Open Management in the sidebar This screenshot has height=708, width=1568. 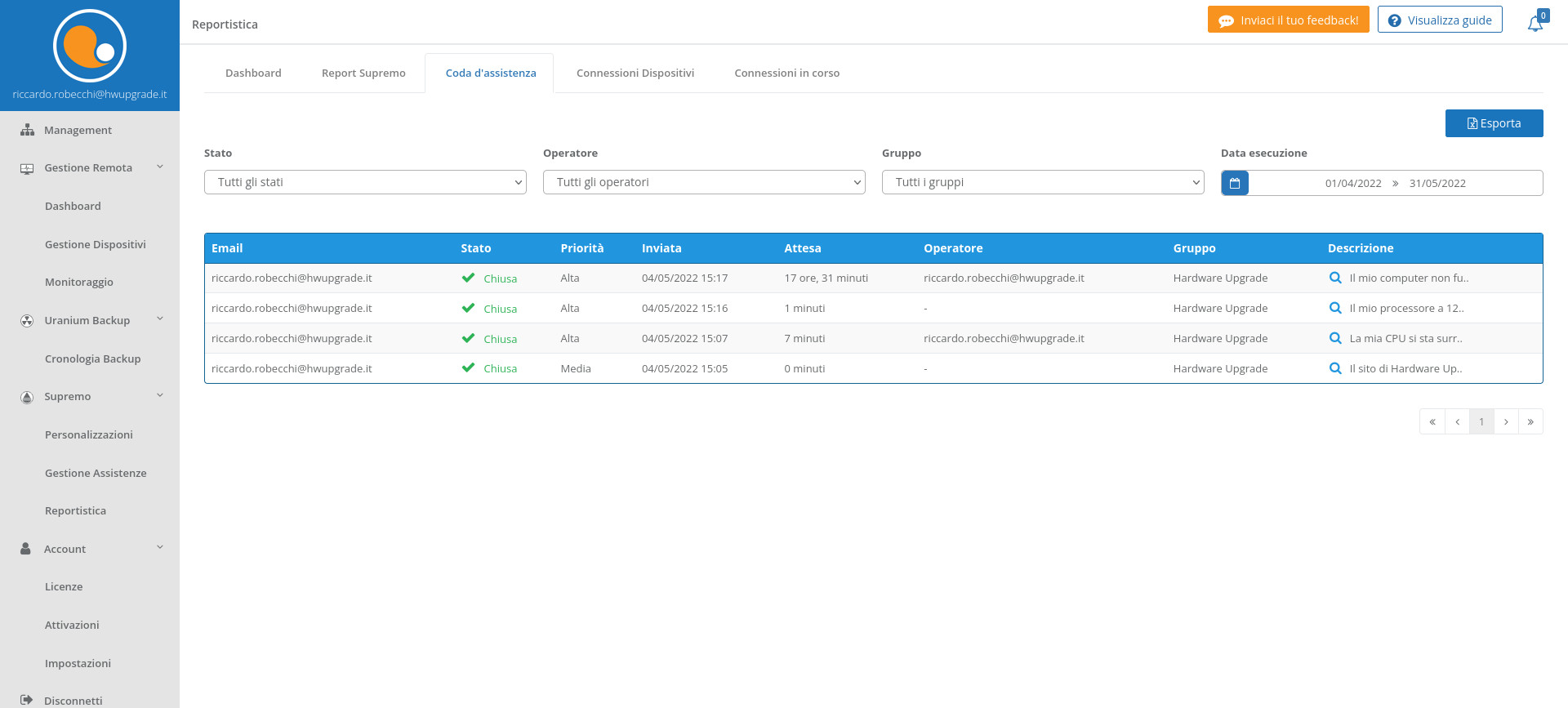(x=78, y=130)
